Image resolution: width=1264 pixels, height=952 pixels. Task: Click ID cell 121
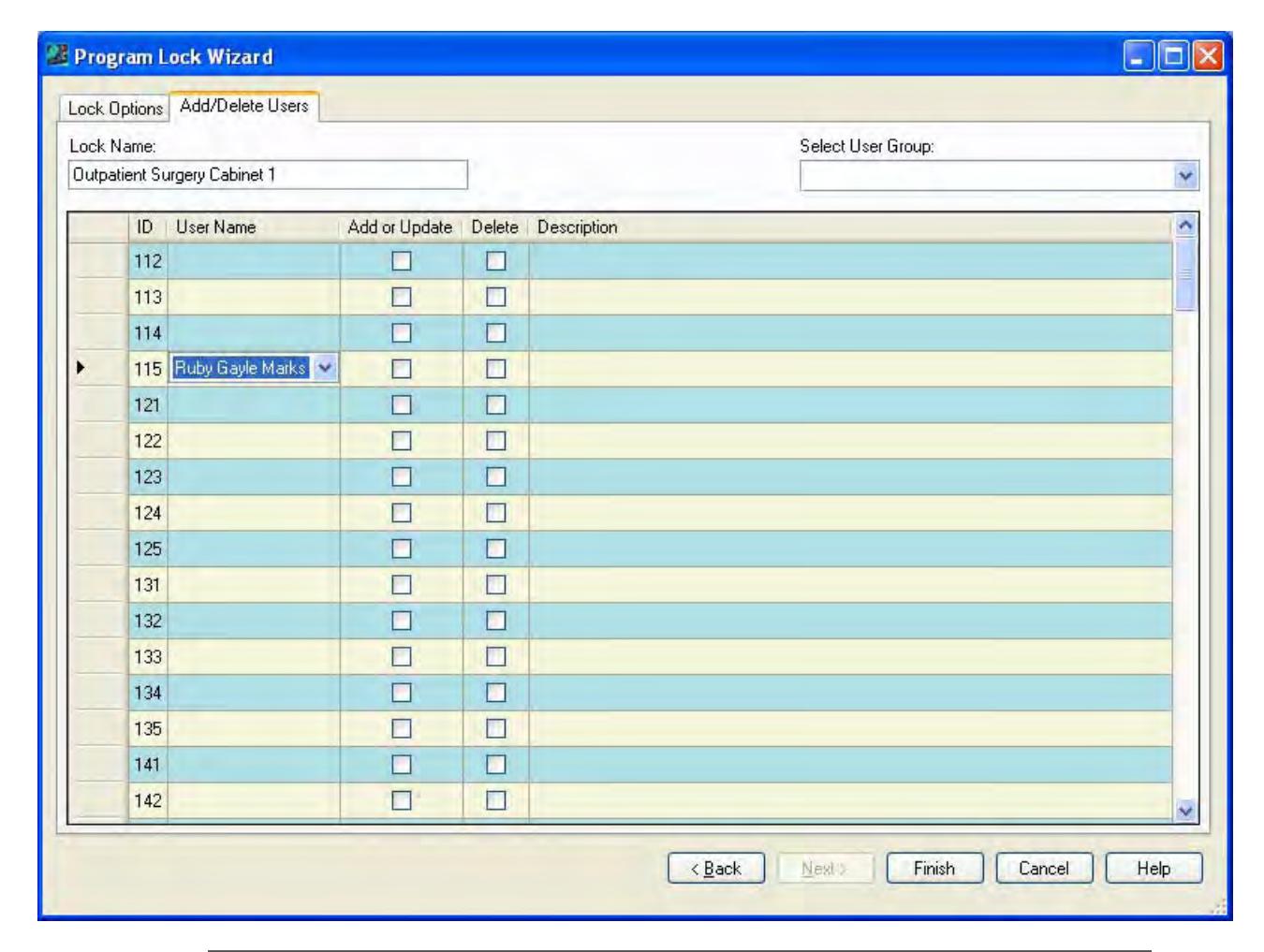tap(148, 405)
